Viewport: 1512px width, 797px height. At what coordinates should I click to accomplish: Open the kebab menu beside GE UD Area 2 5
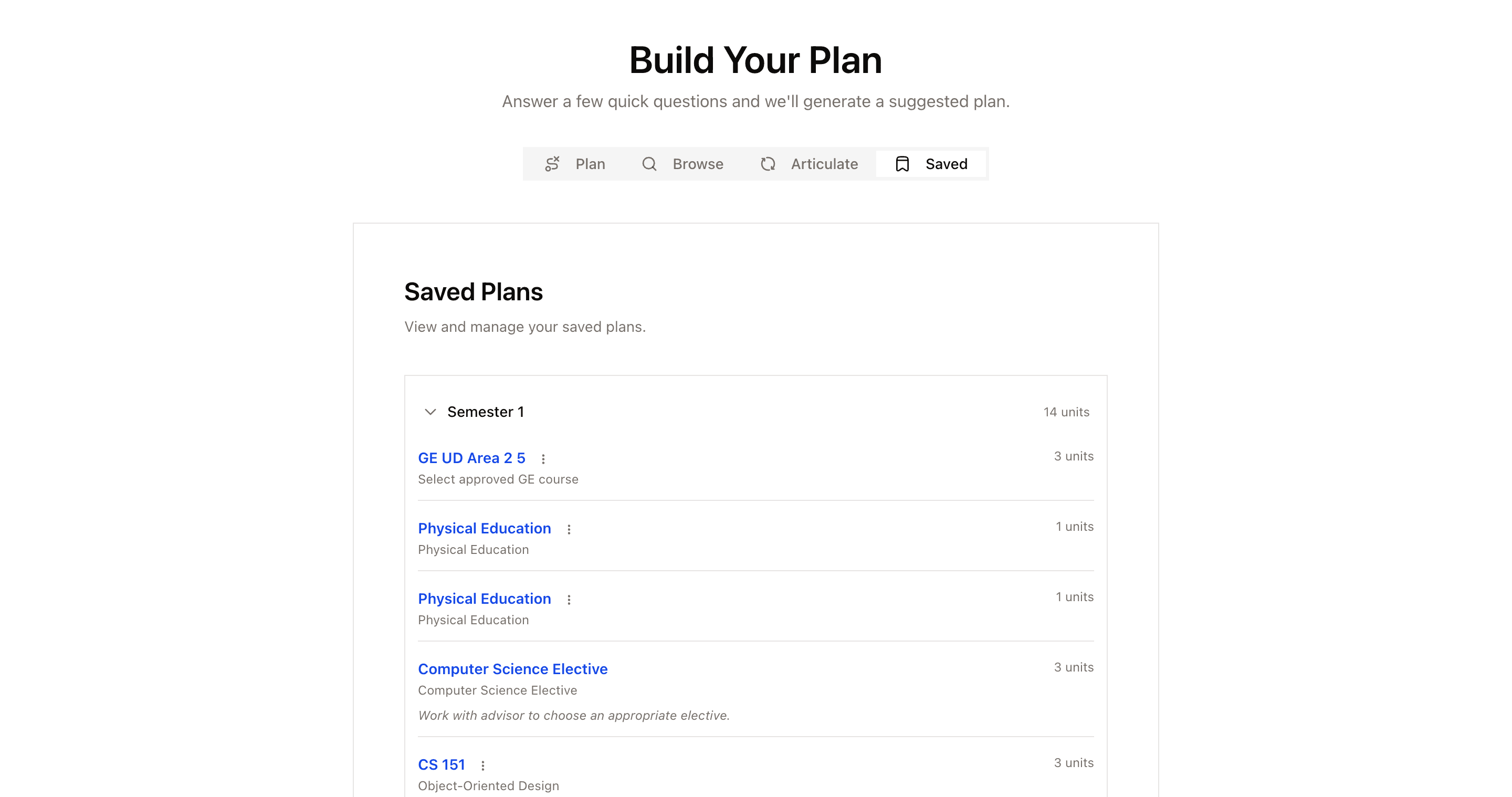543,459
